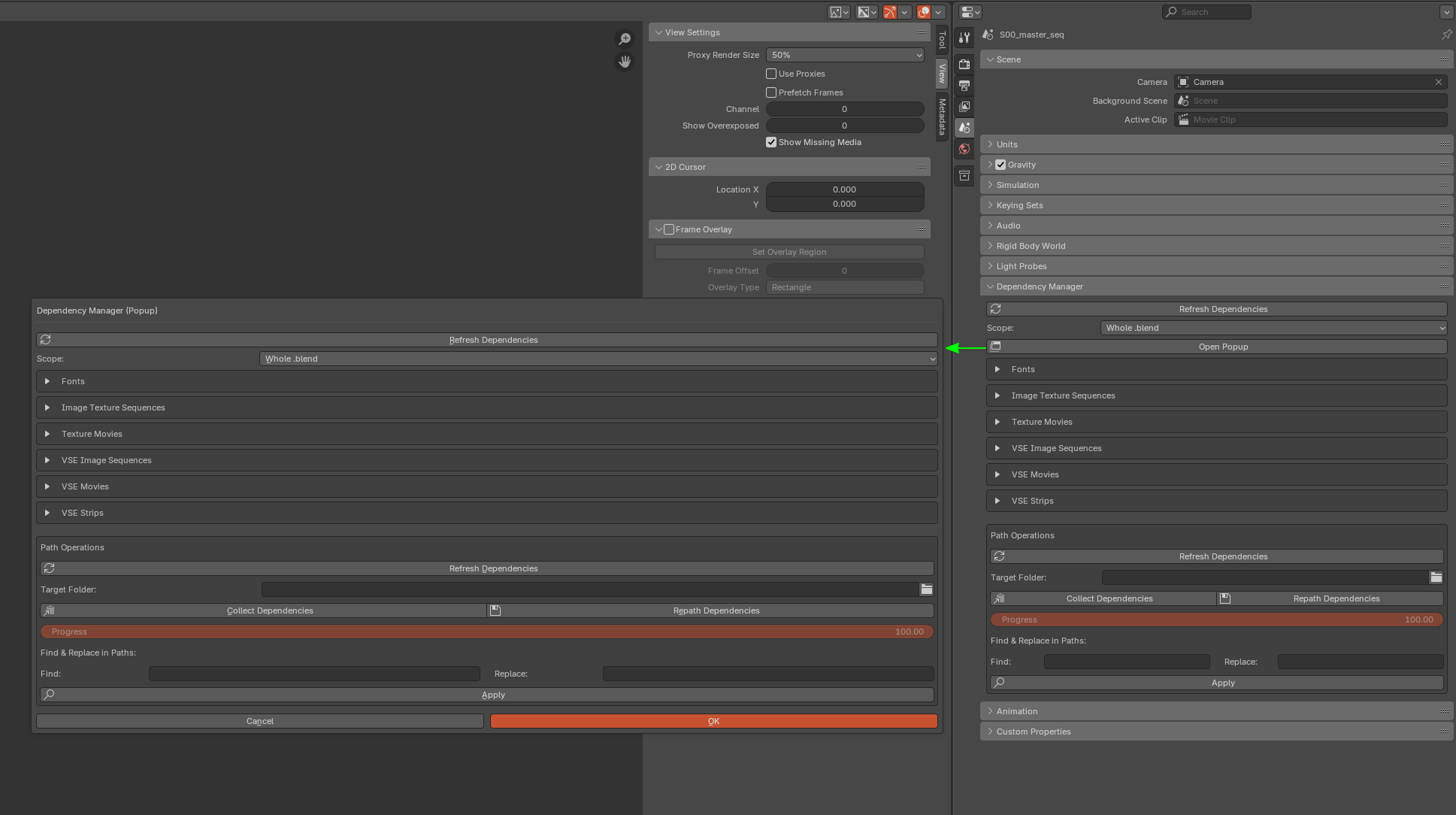Open the Scene properties tab icon
Image resolution: width=1456 pixels, height=815 pixels.
tap(964, 128)
